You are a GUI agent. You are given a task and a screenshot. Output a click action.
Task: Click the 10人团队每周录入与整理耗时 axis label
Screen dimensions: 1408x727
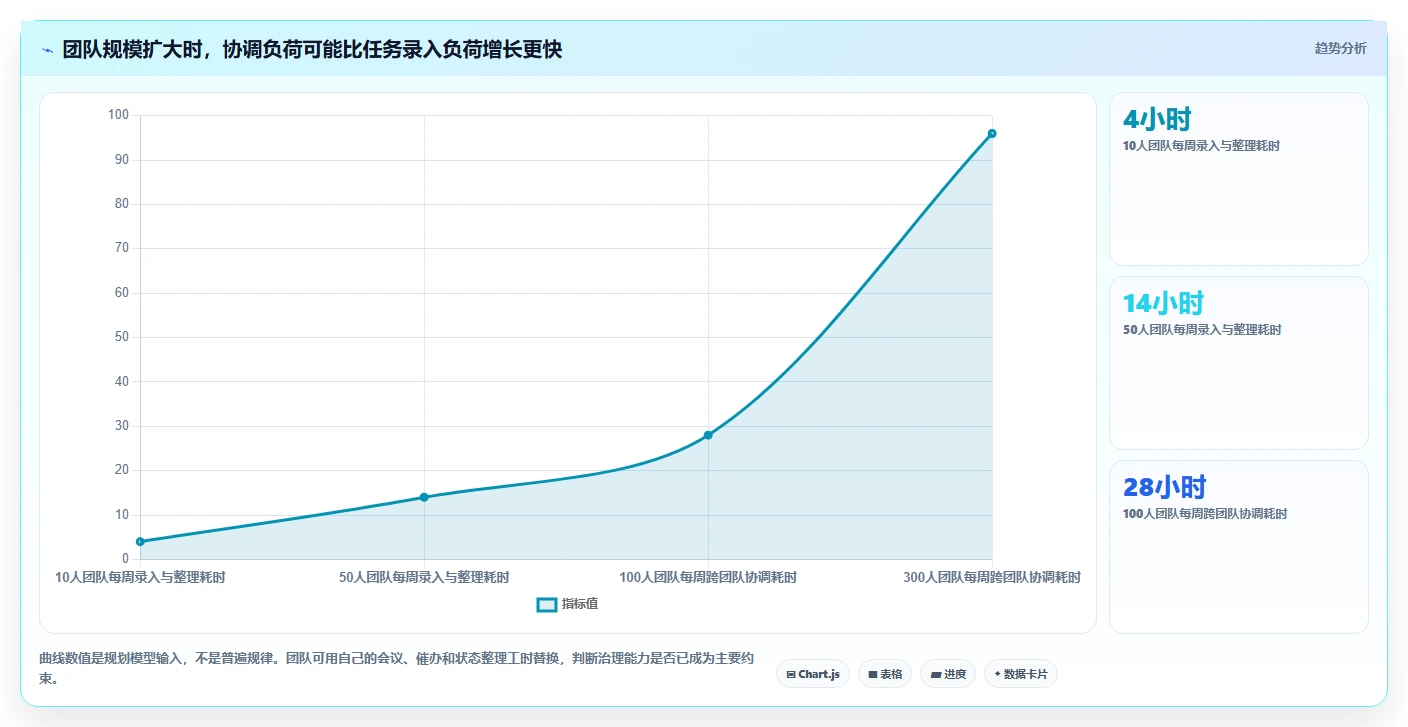[x=140, y=577]
